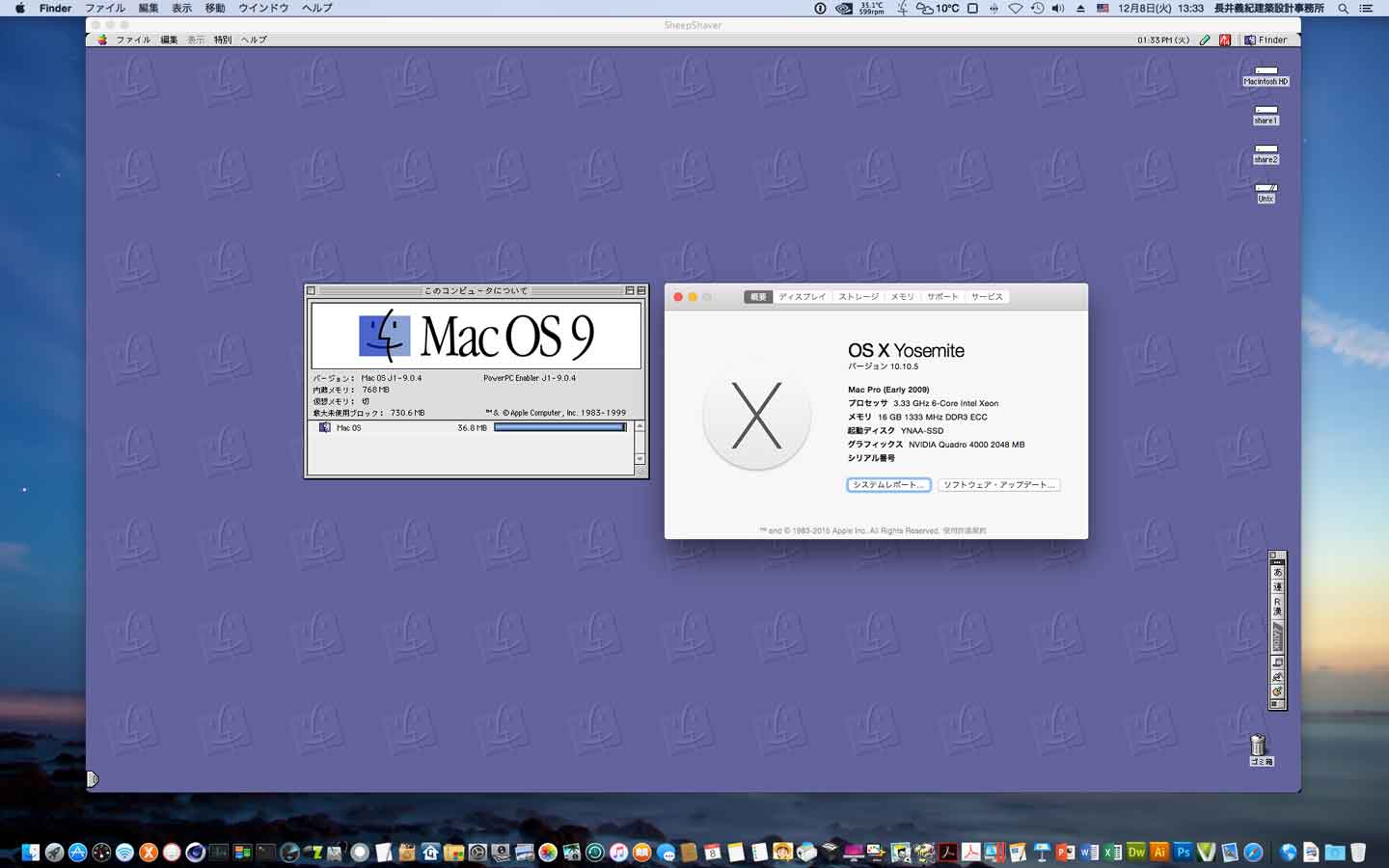Open Illustrator from the Dock

pyautogui.click(x=1159, y=852)
